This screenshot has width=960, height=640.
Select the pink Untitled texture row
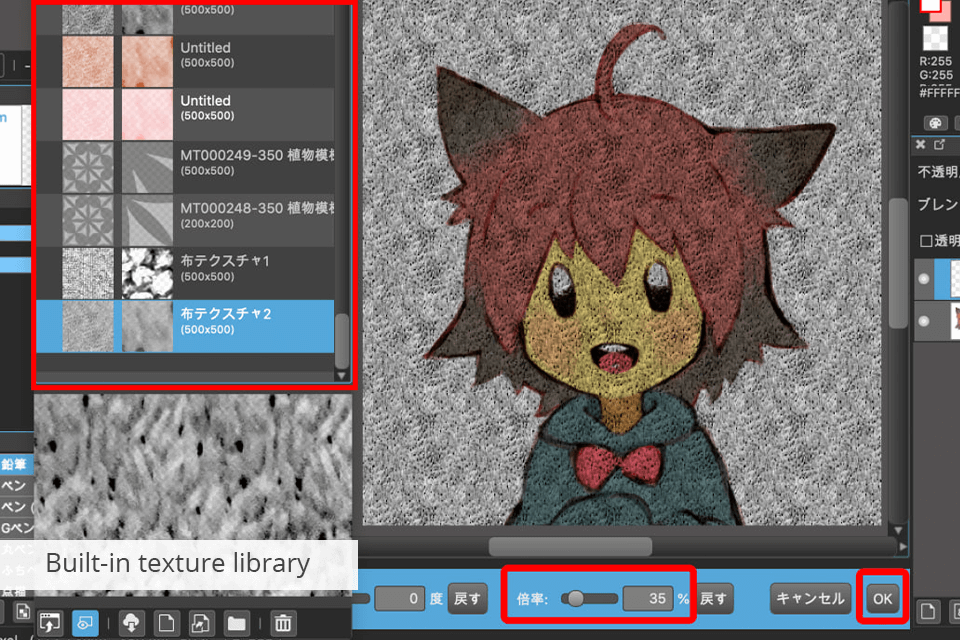185,115
